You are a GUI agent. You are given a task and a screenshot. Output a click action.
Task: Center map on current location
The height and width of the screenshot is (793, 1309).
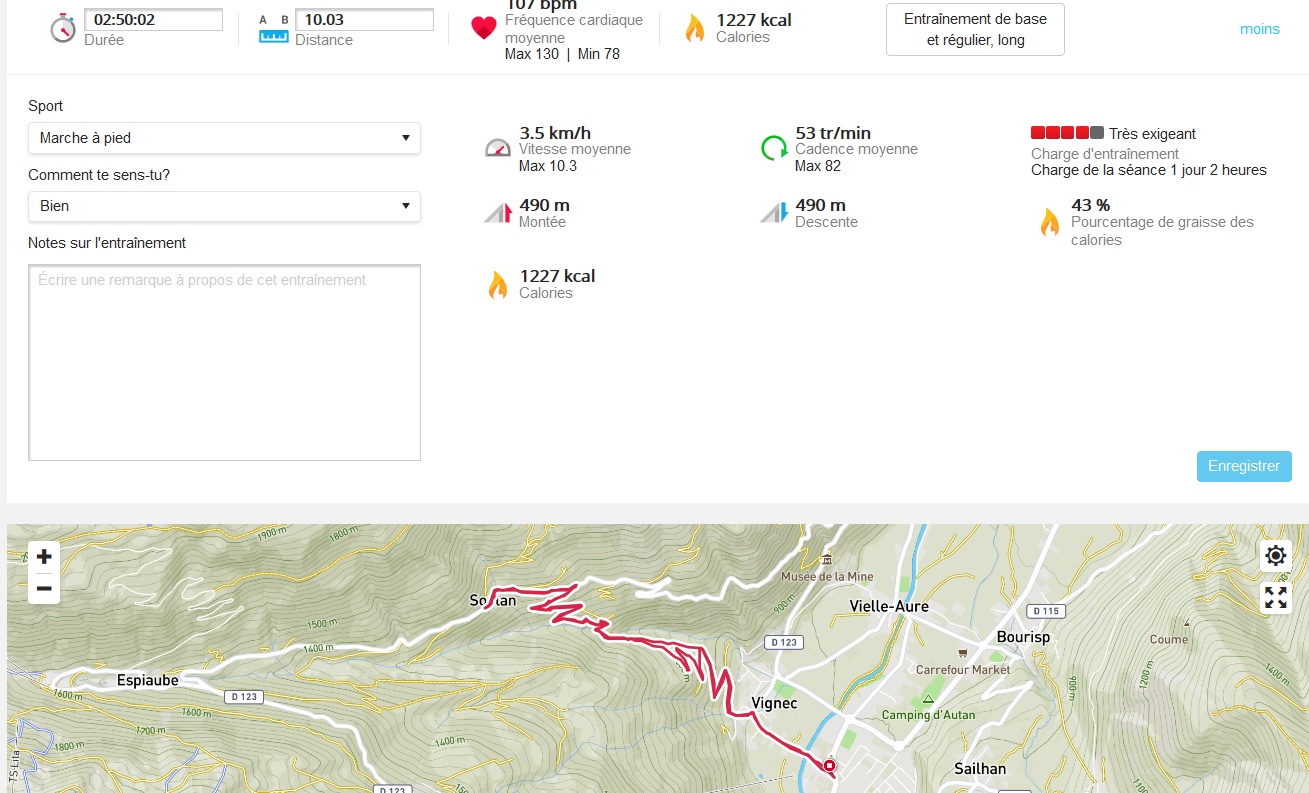[x=1275, y=556]
